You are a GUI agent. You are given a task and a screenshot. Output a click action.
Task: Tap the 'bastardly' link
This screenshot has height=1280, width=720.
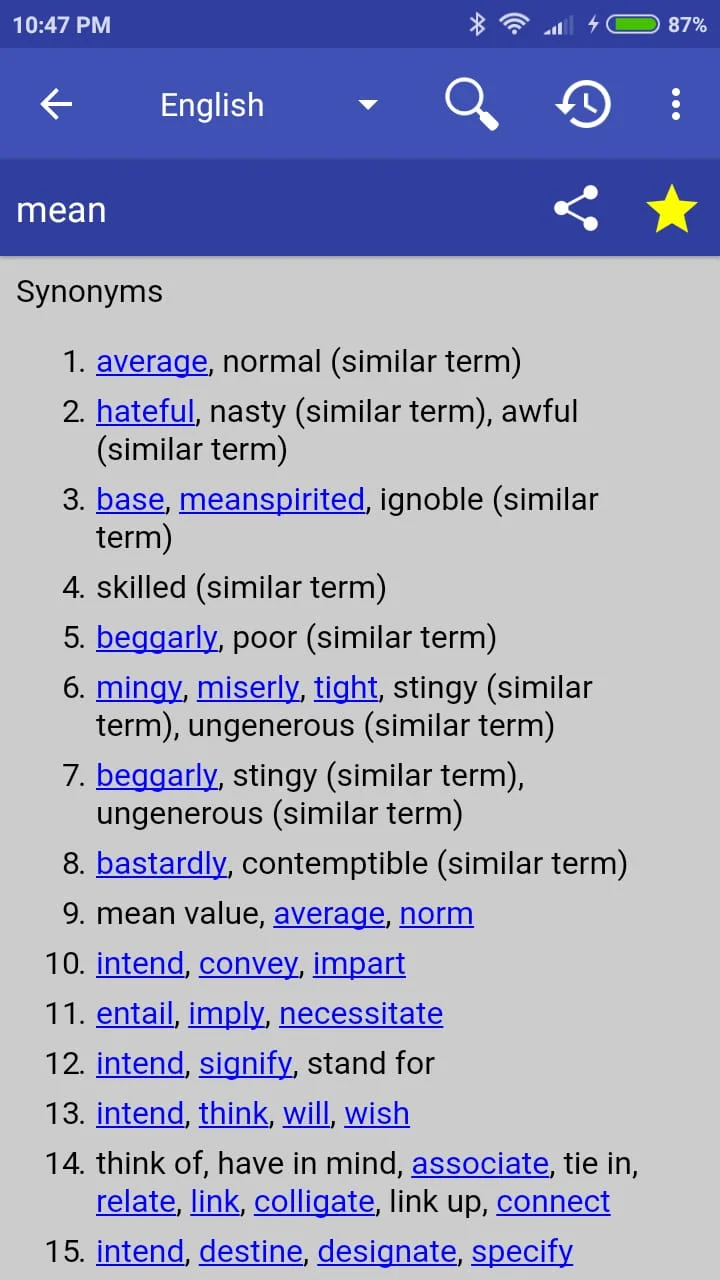coord(161,863)
